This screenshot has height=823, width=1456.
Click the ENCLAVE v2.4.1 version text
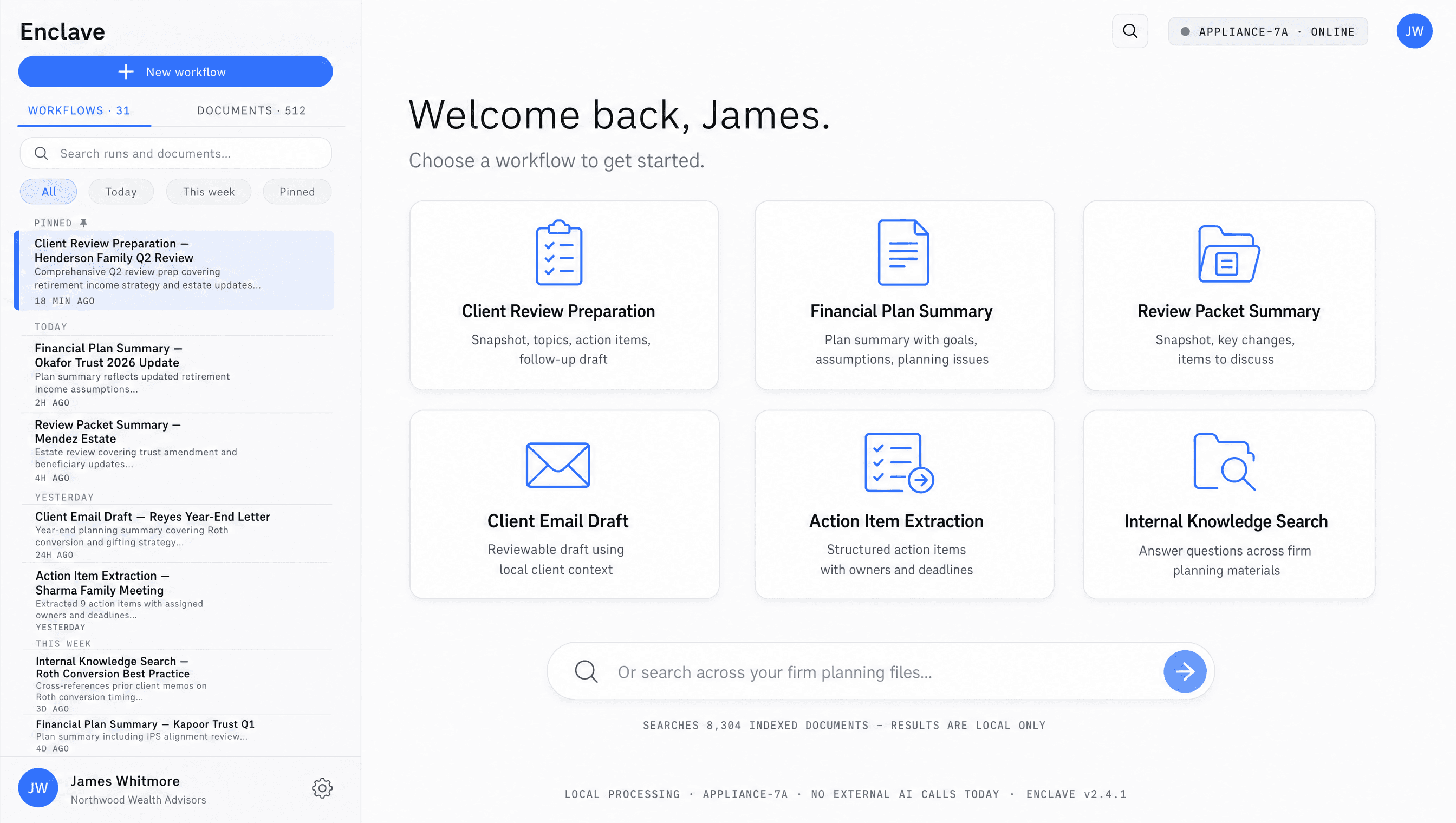1076,794
